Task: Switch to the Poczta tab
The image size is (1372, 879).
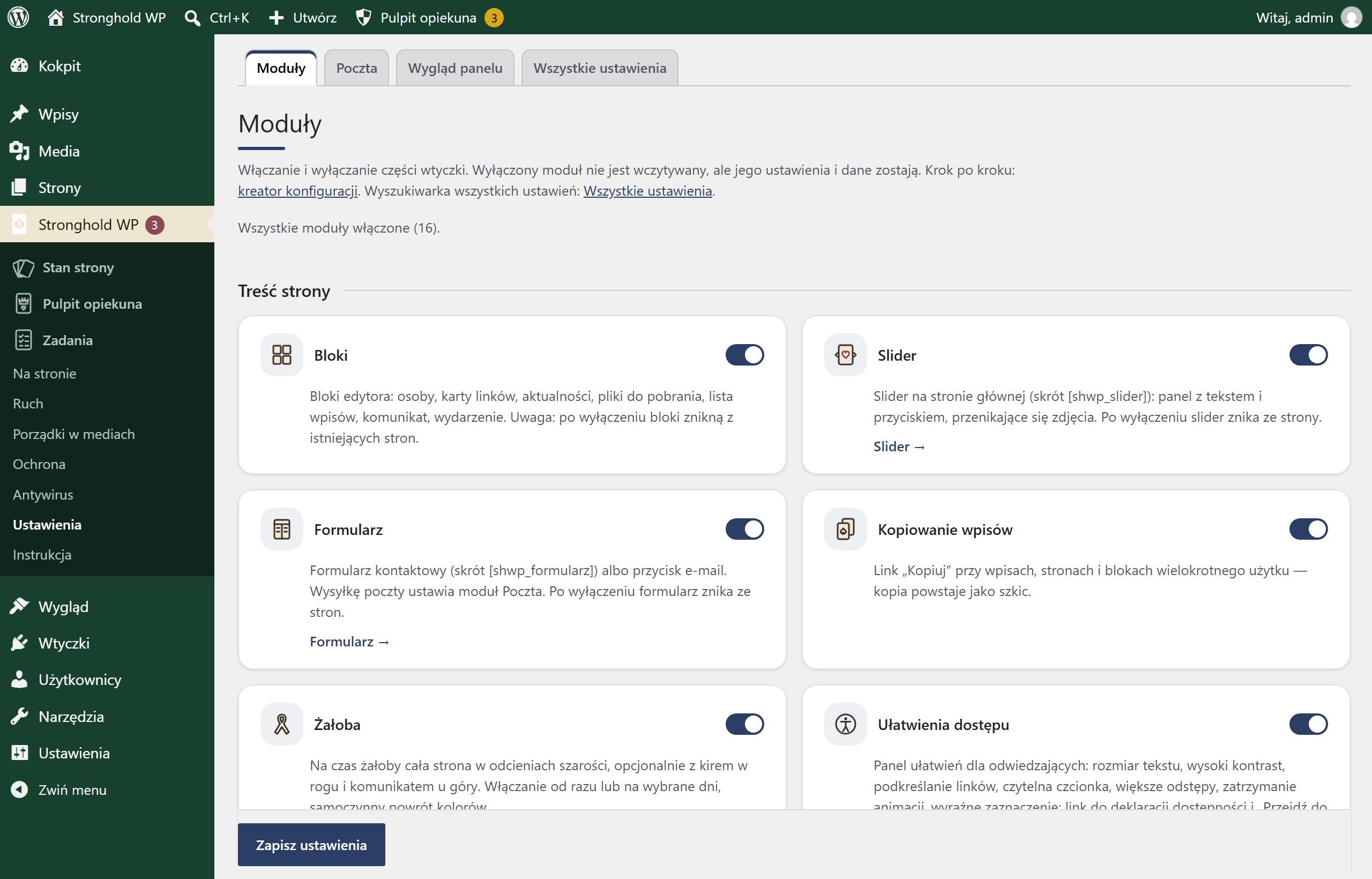Action: click(356, 68)
